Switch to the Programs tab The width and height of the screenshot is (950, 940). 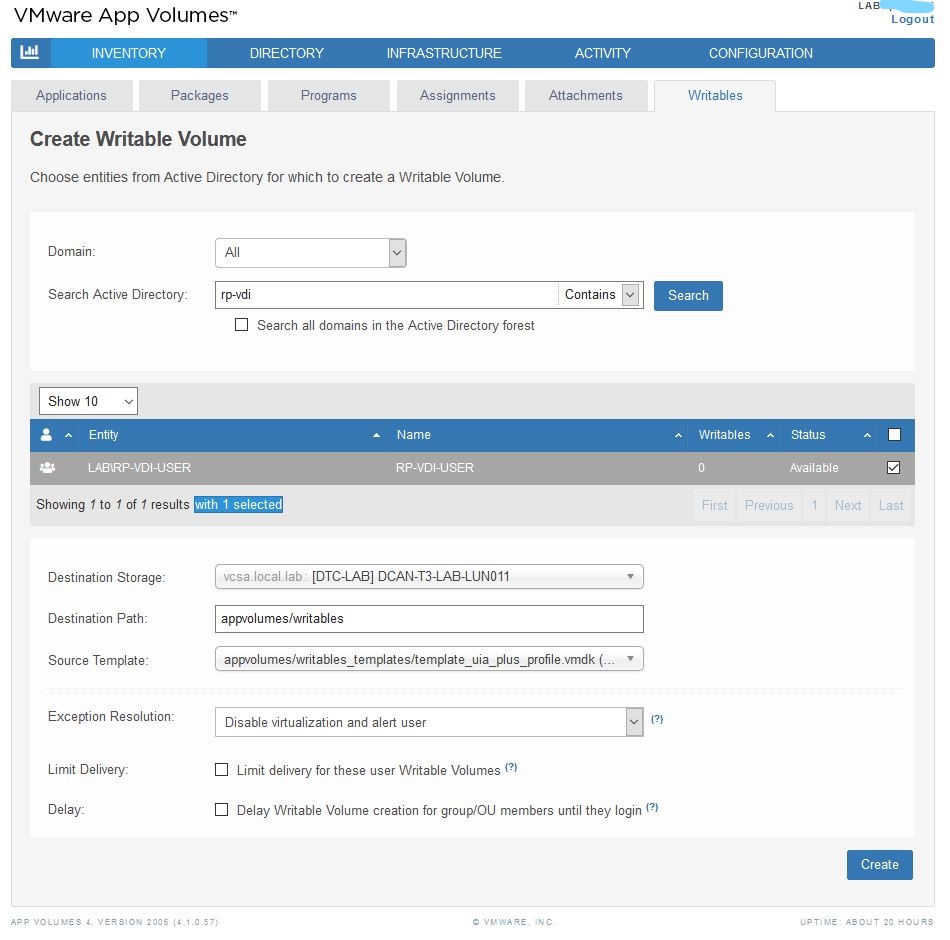point(328,95)
